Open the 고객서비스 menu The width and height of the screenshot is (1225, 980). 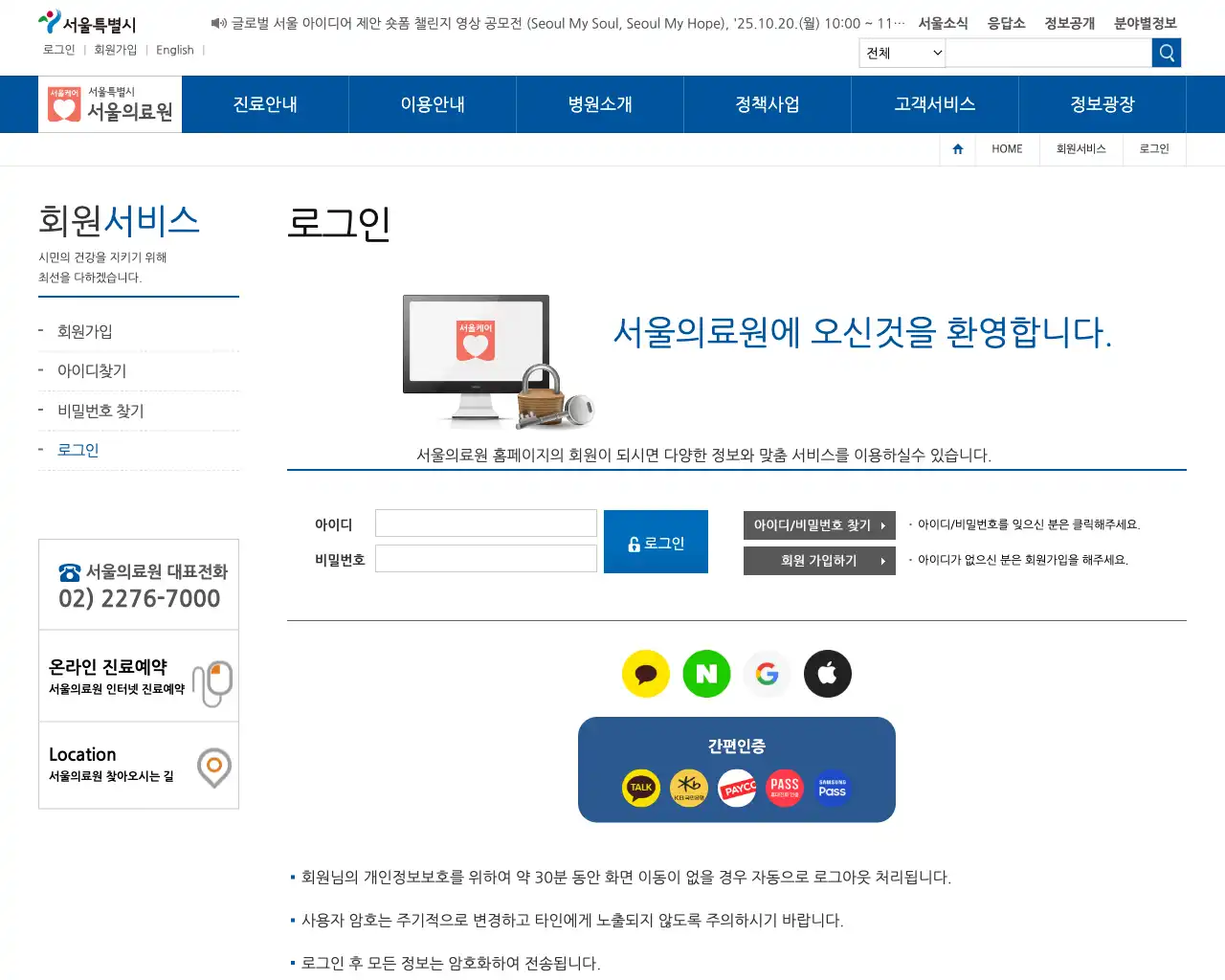935,104
